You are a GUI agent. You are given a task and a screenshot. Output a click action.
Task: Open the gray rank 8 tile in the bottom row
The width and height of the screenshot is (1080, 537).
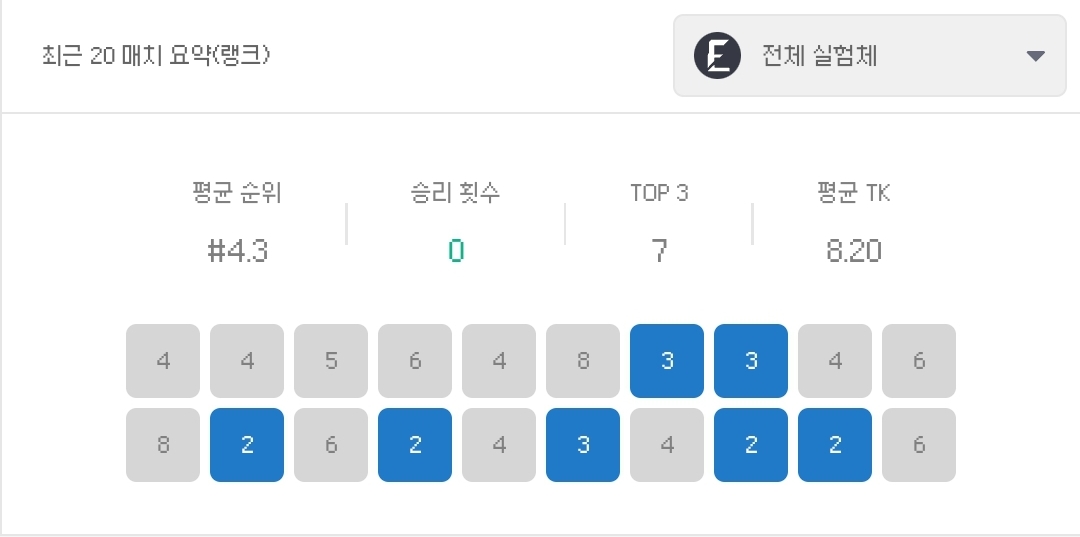coord(163,445)
